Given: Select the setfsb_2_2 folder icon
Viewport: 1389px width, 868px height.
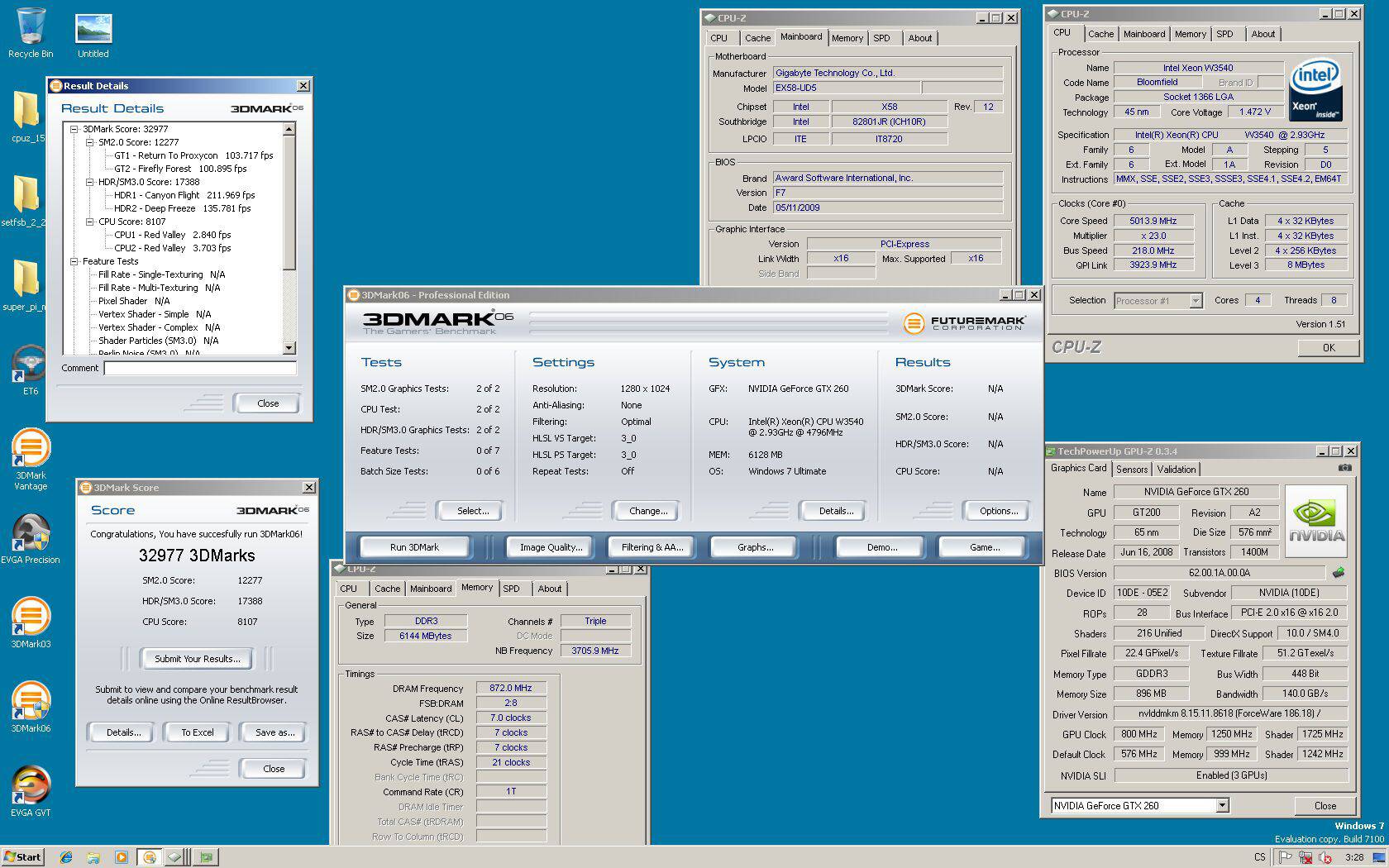Looking at the screenshot, I should pyautogui.click(x=25, y=201).
